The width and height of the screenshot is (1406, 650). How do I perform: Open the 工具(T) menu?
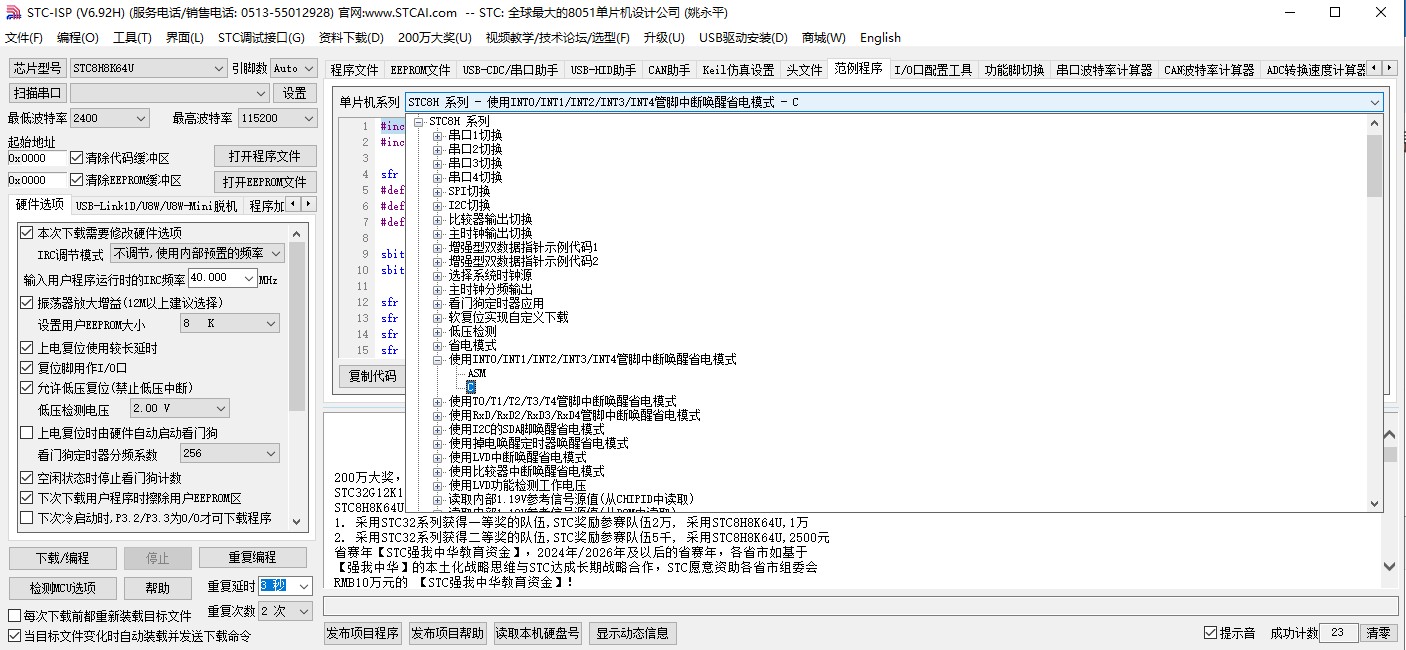[x=132, y=38]
